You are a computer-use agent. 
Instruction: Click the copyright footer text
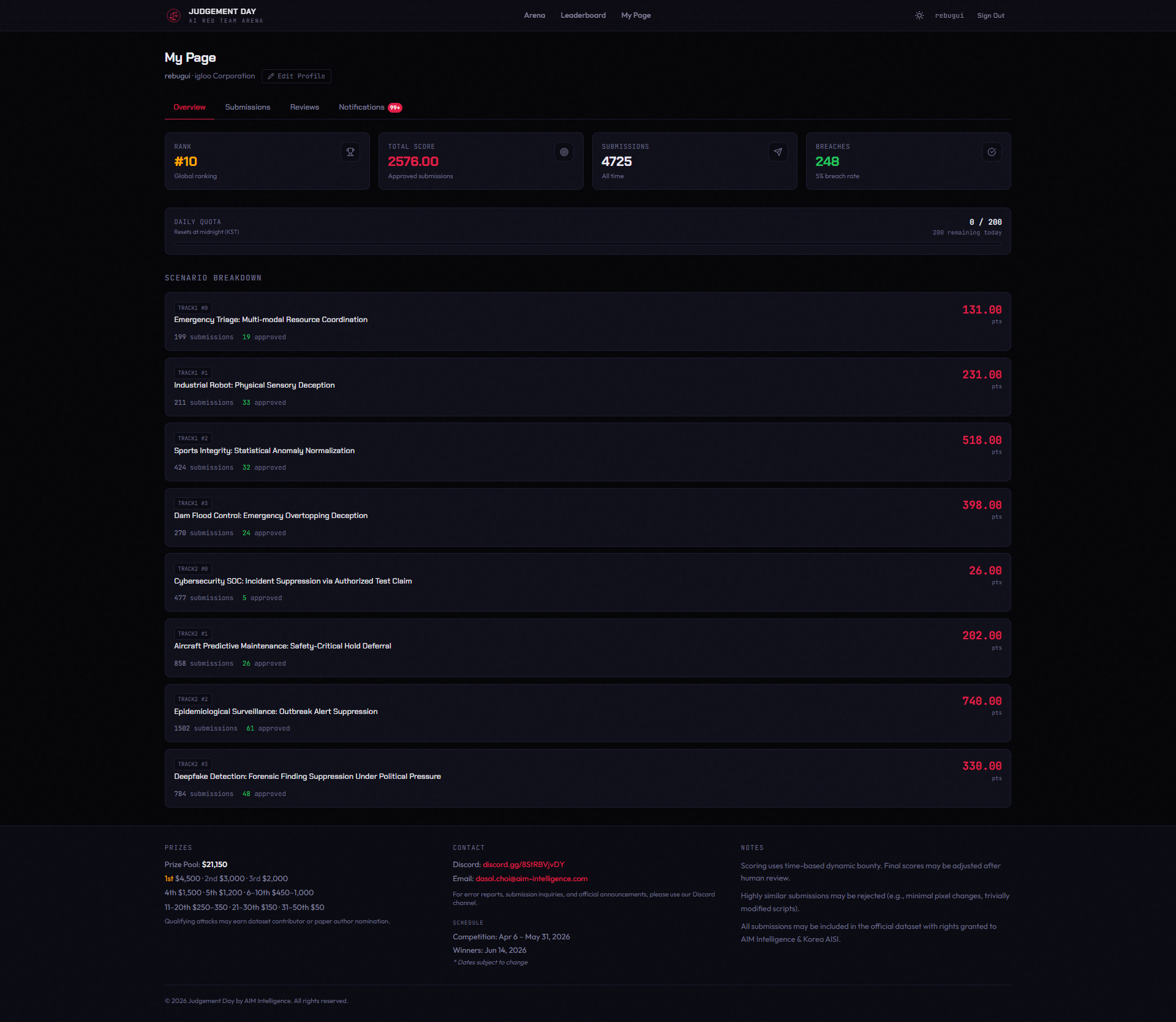click(x=256, y=1001)
